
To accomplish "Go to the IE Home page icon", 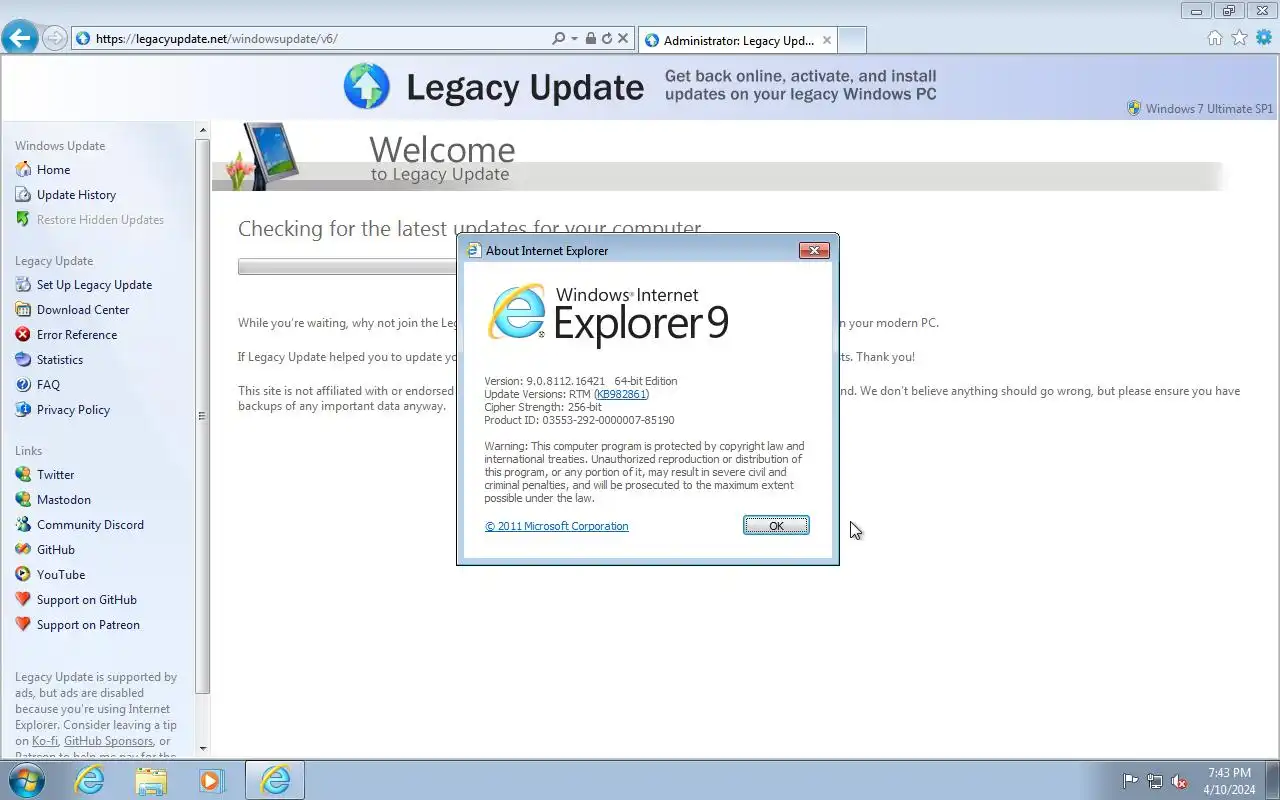I will (x=1214, y=38).
